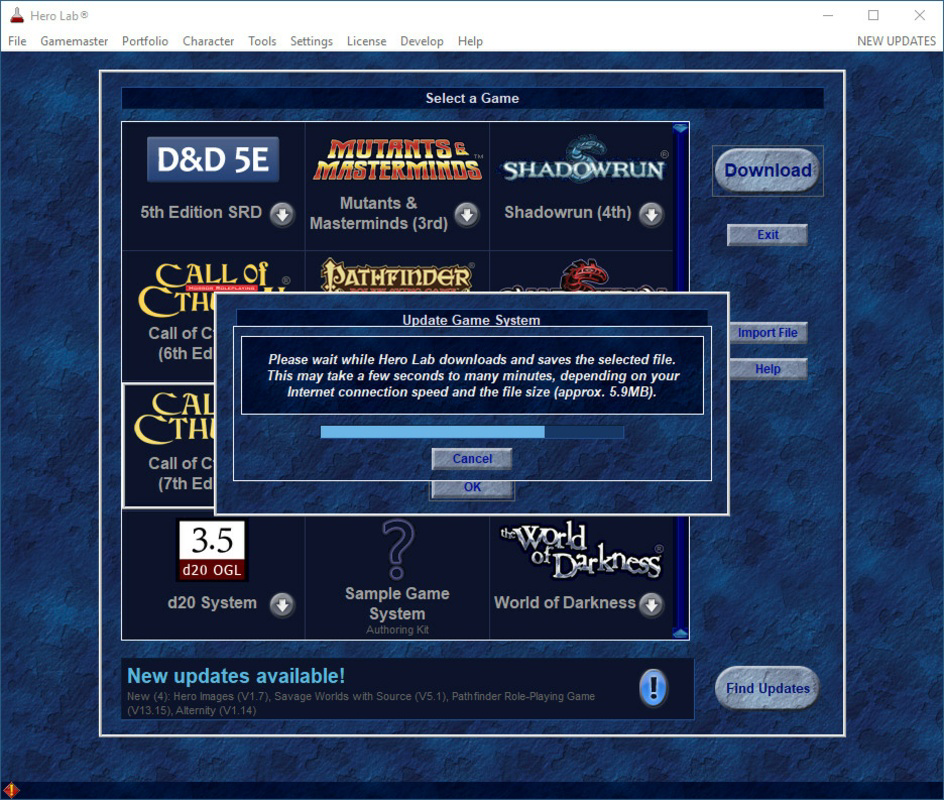Click the Authoring Kit label
This screenshot has width=944, height=800.
tap(397, 630)
